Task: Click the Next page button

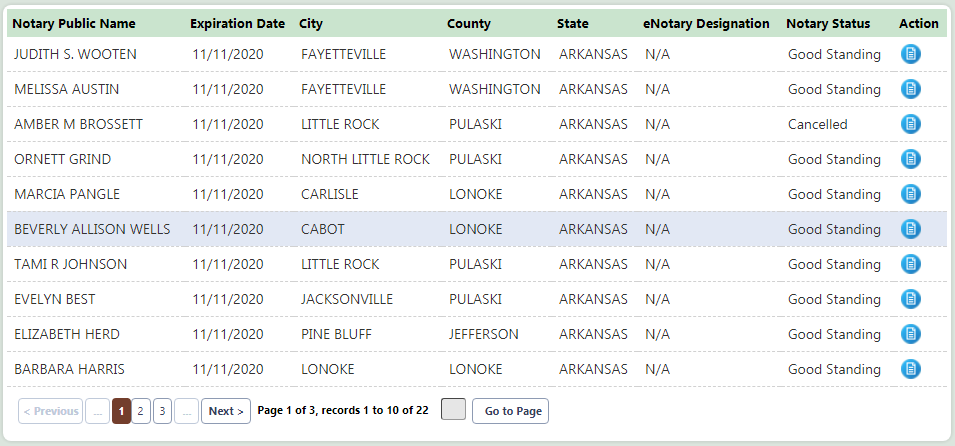Action: (226, 411)
